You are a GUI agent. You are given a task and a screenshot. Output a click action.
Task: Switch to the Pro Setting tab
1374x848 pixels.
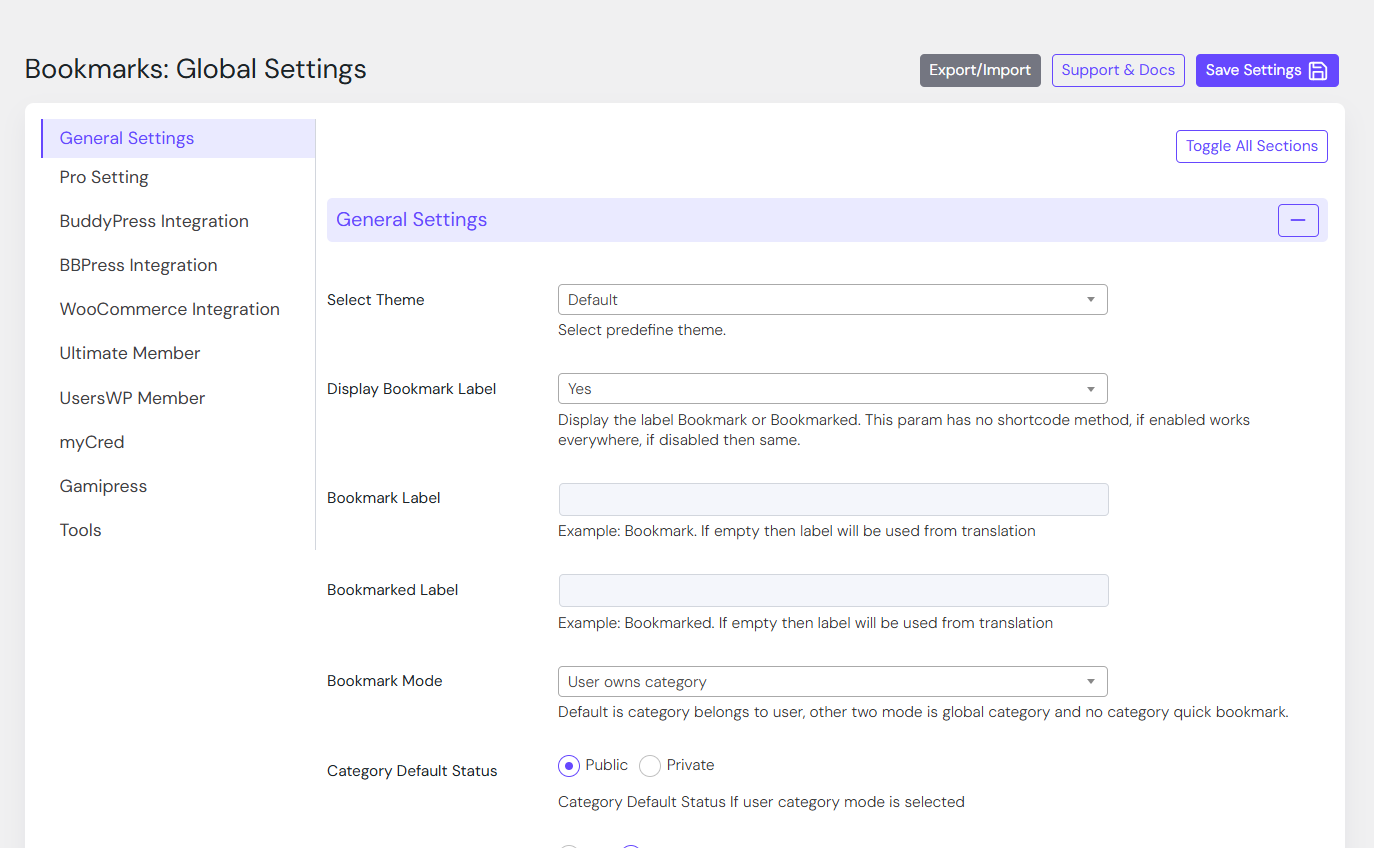click(x=104, y=177)
